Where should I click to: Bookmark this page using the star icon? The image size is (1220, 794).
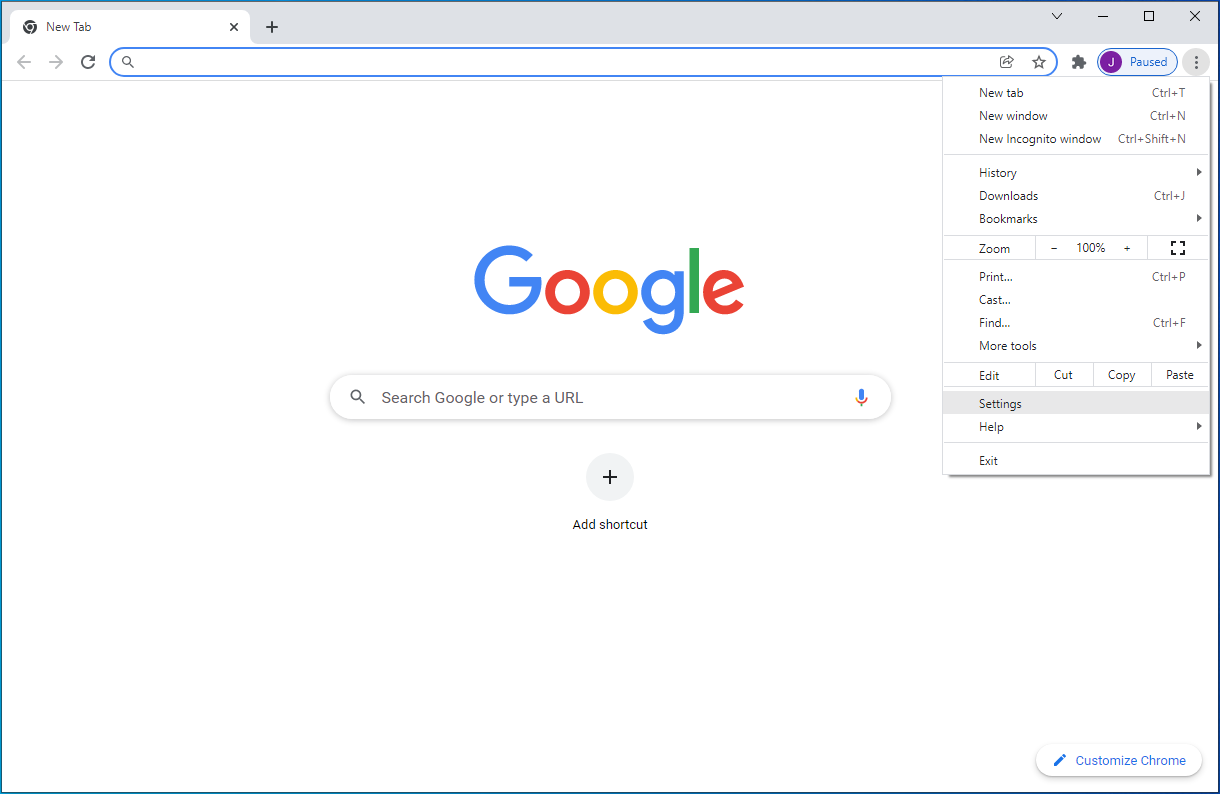pos(1039,61)
